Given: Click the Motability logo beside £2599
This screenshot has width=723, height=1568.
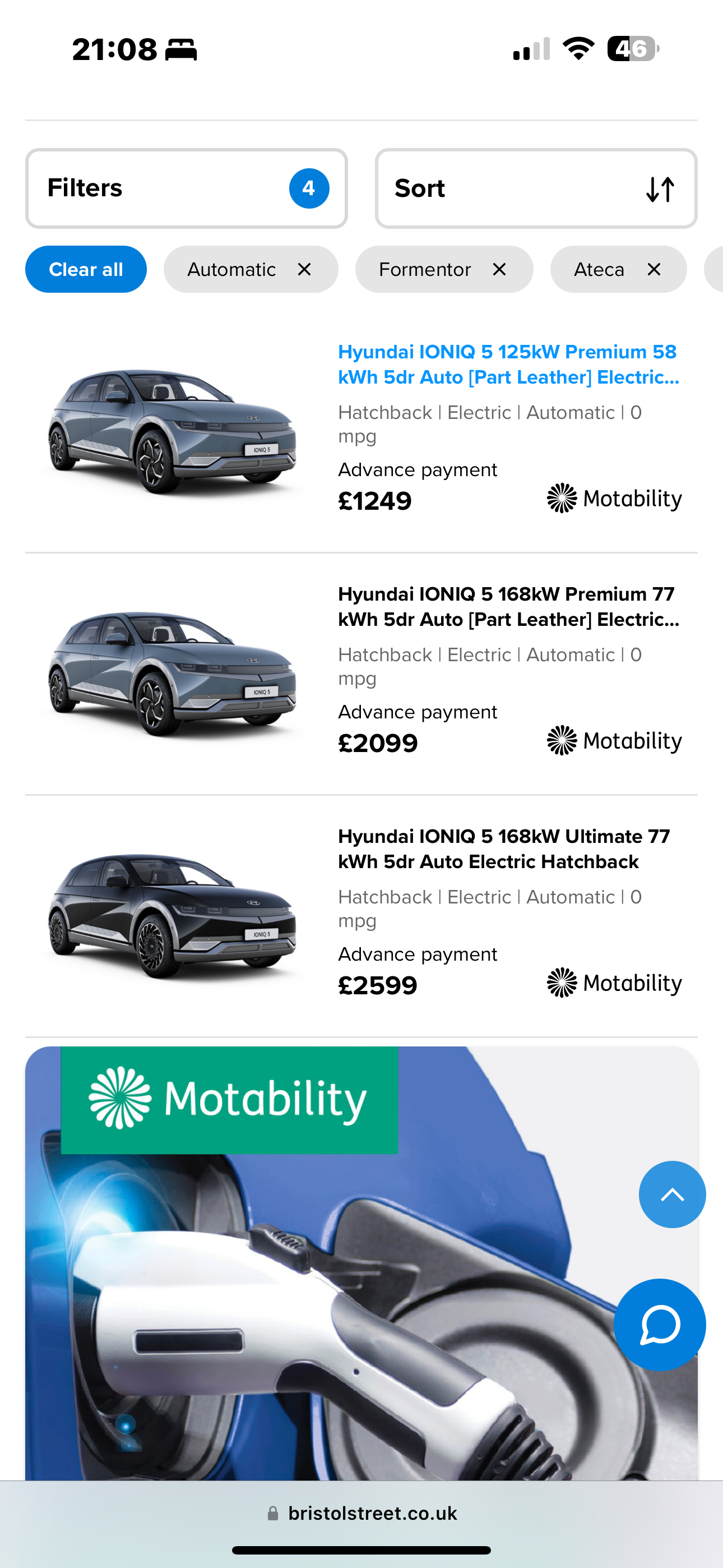Looking at the screenshot, I should (x=614, y=983).
